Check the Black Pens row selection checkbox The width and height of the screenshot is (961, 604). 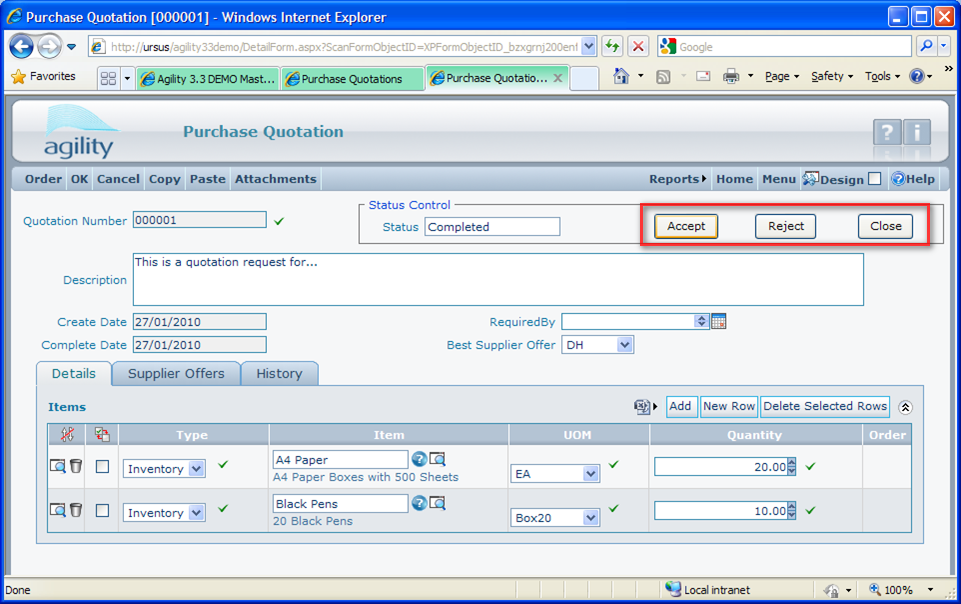(x=102, y=511)
